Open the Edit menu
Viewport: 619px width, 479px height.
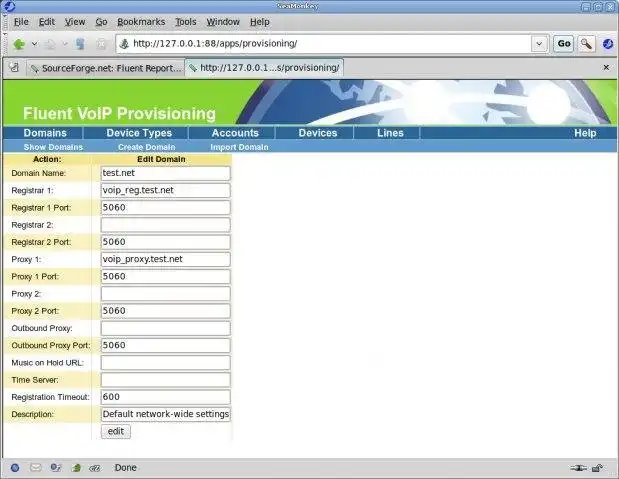pos(47,22)
